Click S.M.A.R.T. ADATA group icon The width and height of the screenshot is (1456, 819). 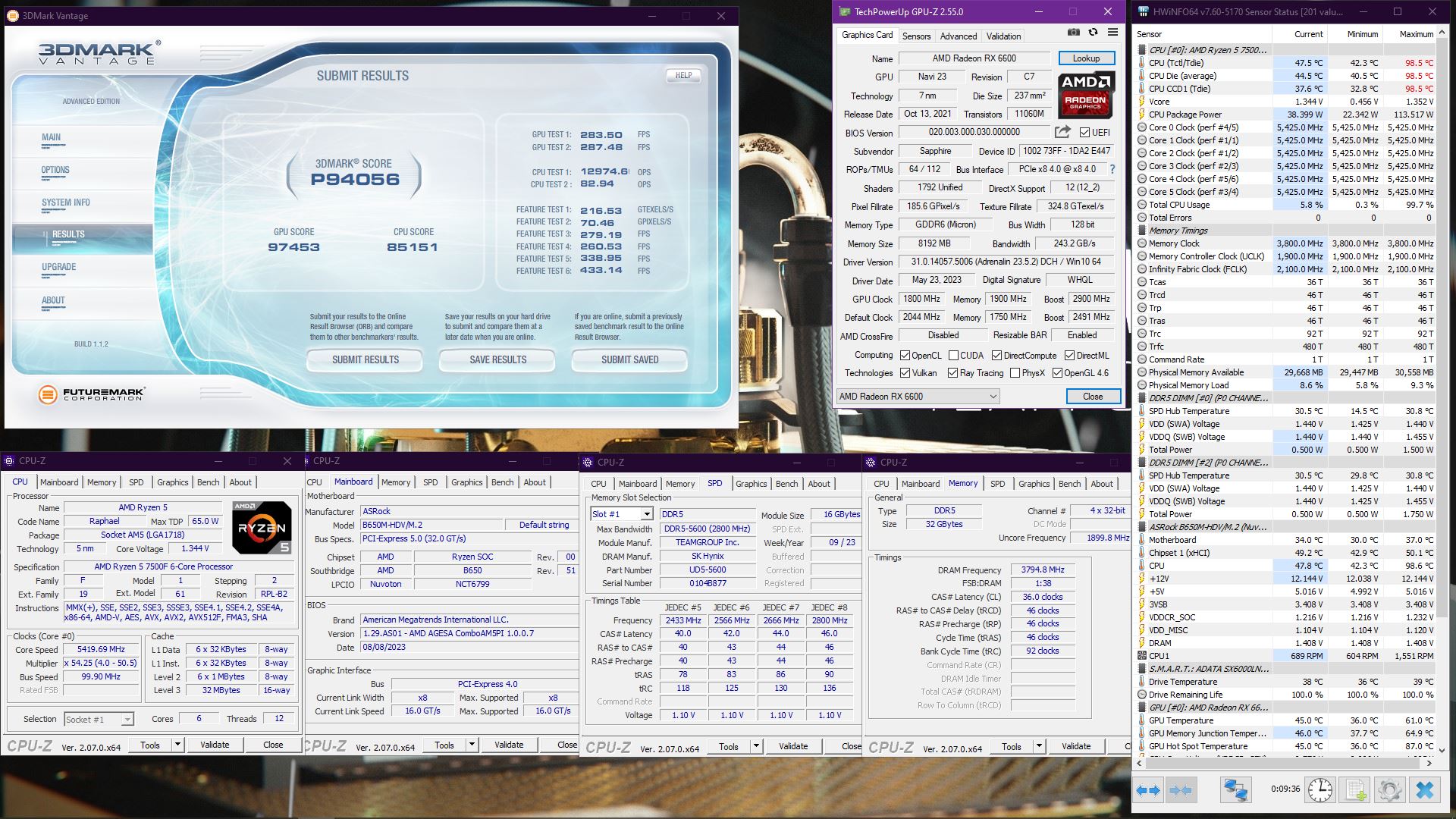click(x=1142, y=669)
